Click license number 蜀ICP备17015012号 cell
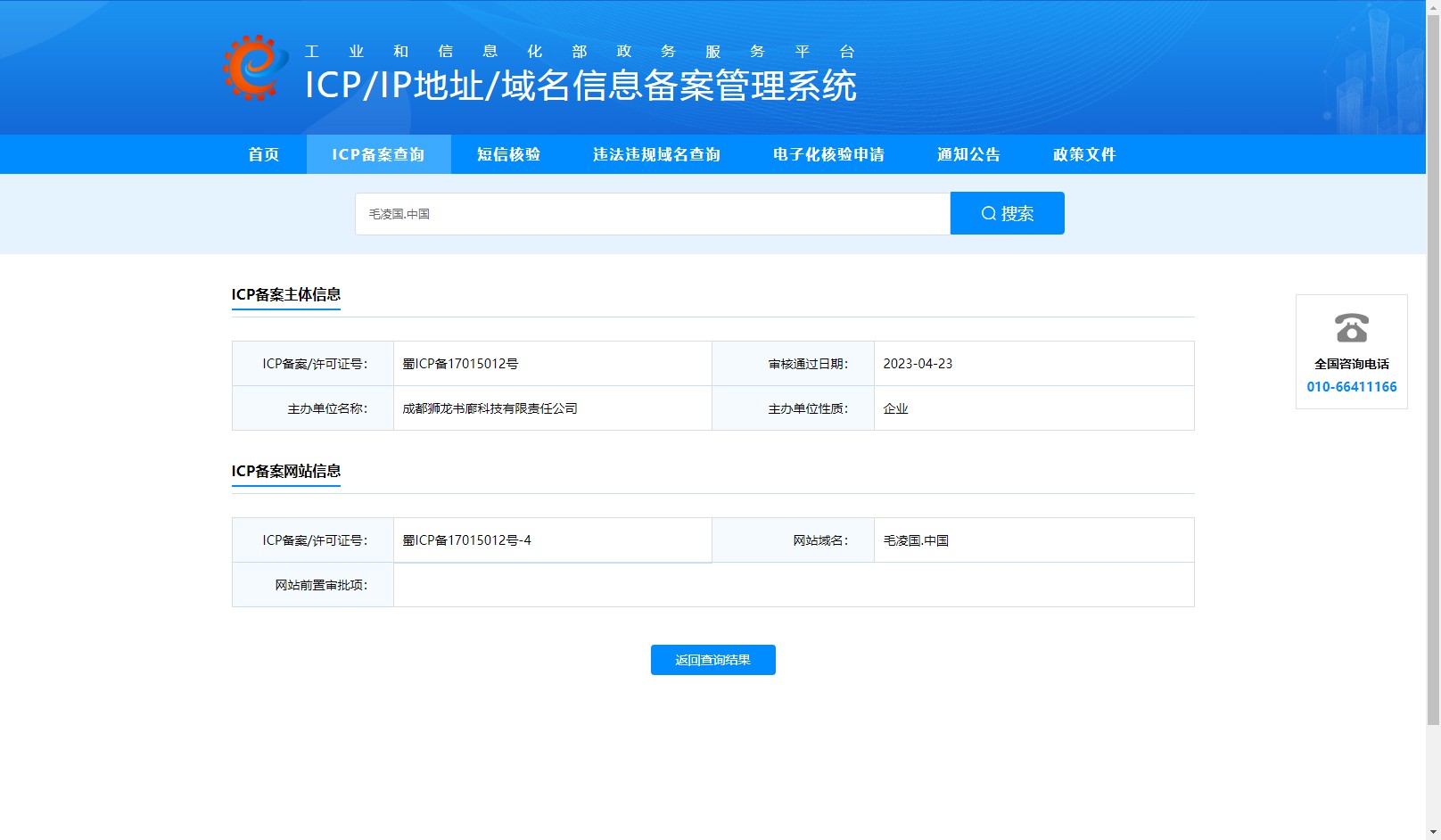1441x840 pixels. [553, 364]
